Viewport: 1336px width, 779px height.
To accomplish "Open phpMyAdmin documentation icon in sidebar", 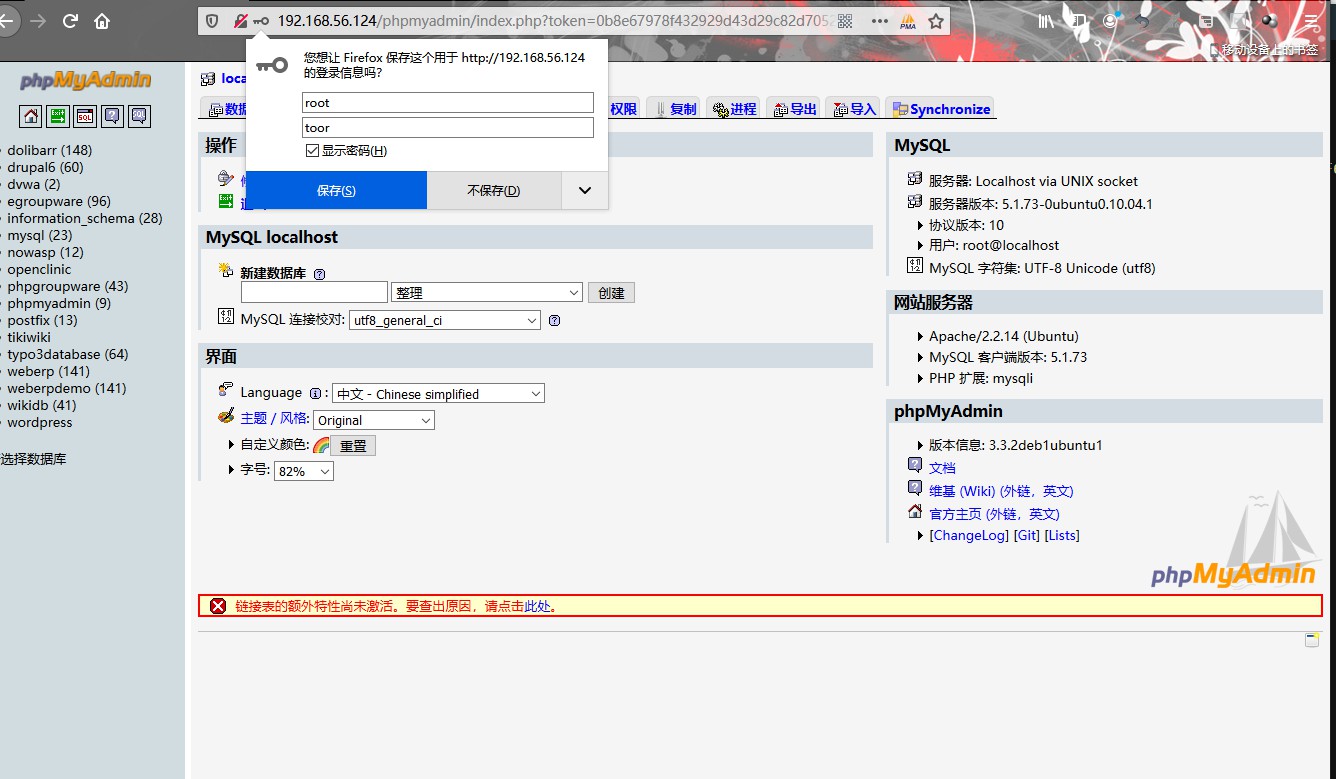I will click(x=112, y=116).
